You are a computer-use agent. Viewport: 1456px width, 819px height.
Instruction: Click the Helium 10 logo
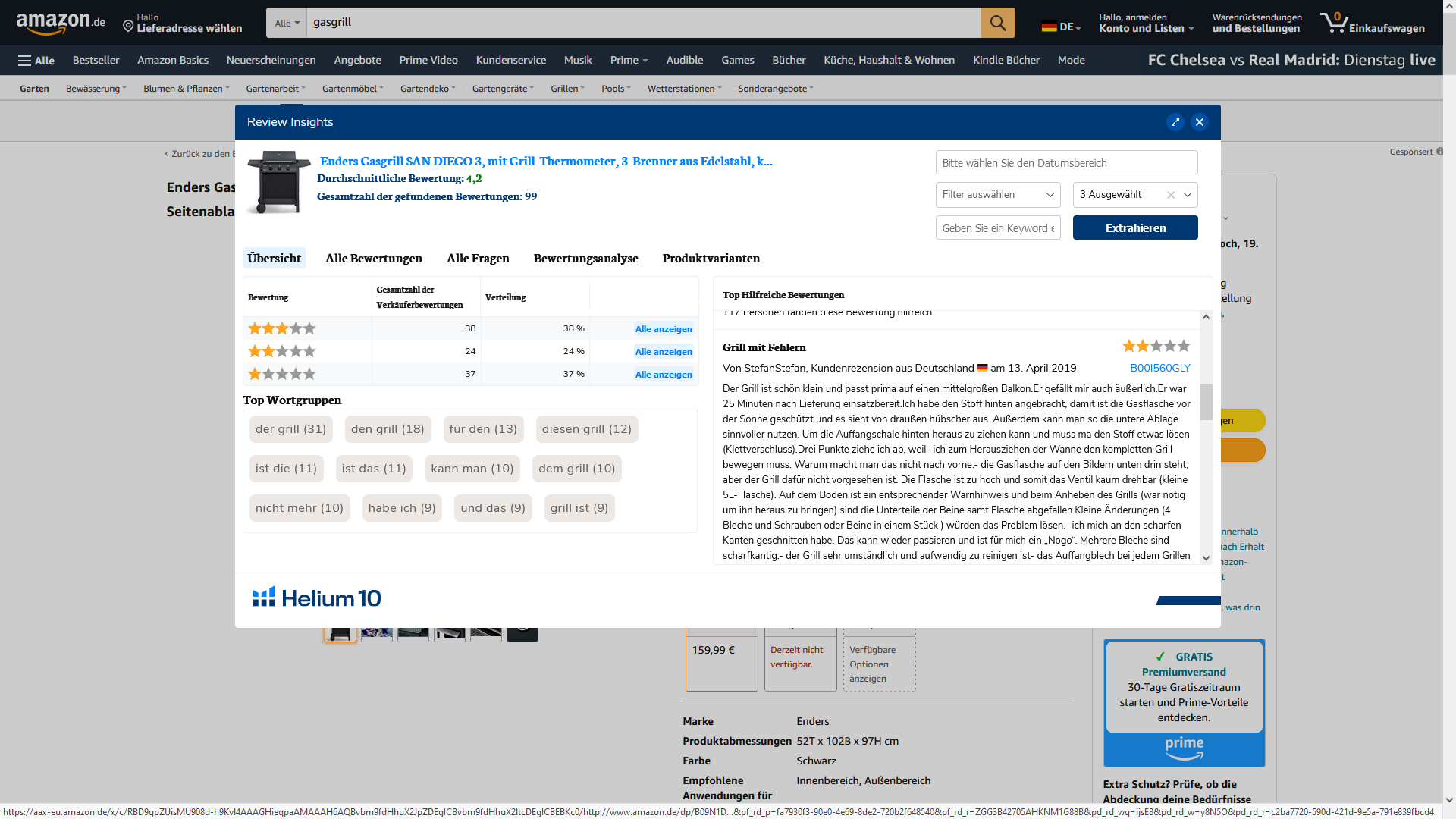[x=317, y=598]
